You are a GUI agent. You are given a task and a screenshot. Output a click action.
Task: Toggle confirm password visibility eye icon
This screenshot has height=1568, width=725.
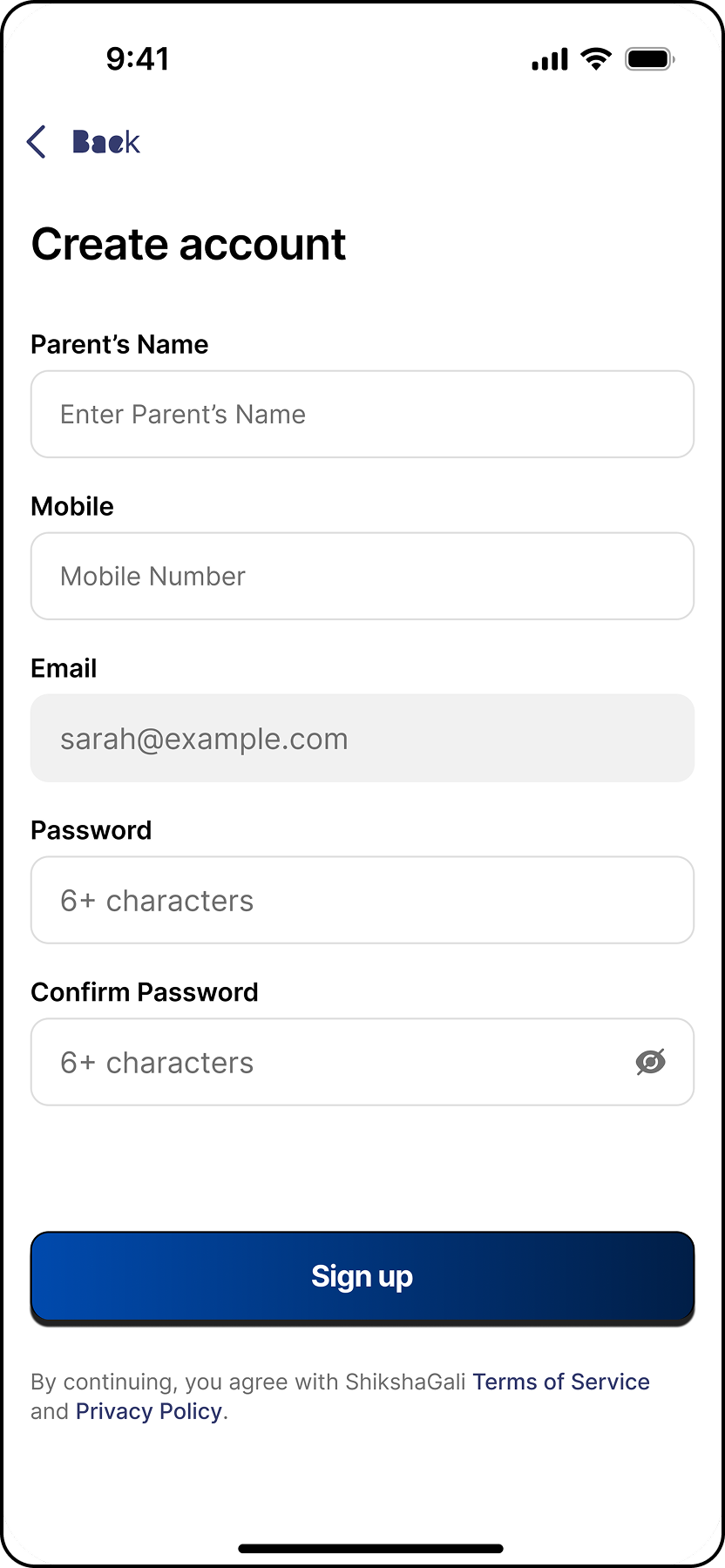pyautogui.click(x=650, y=1062)
